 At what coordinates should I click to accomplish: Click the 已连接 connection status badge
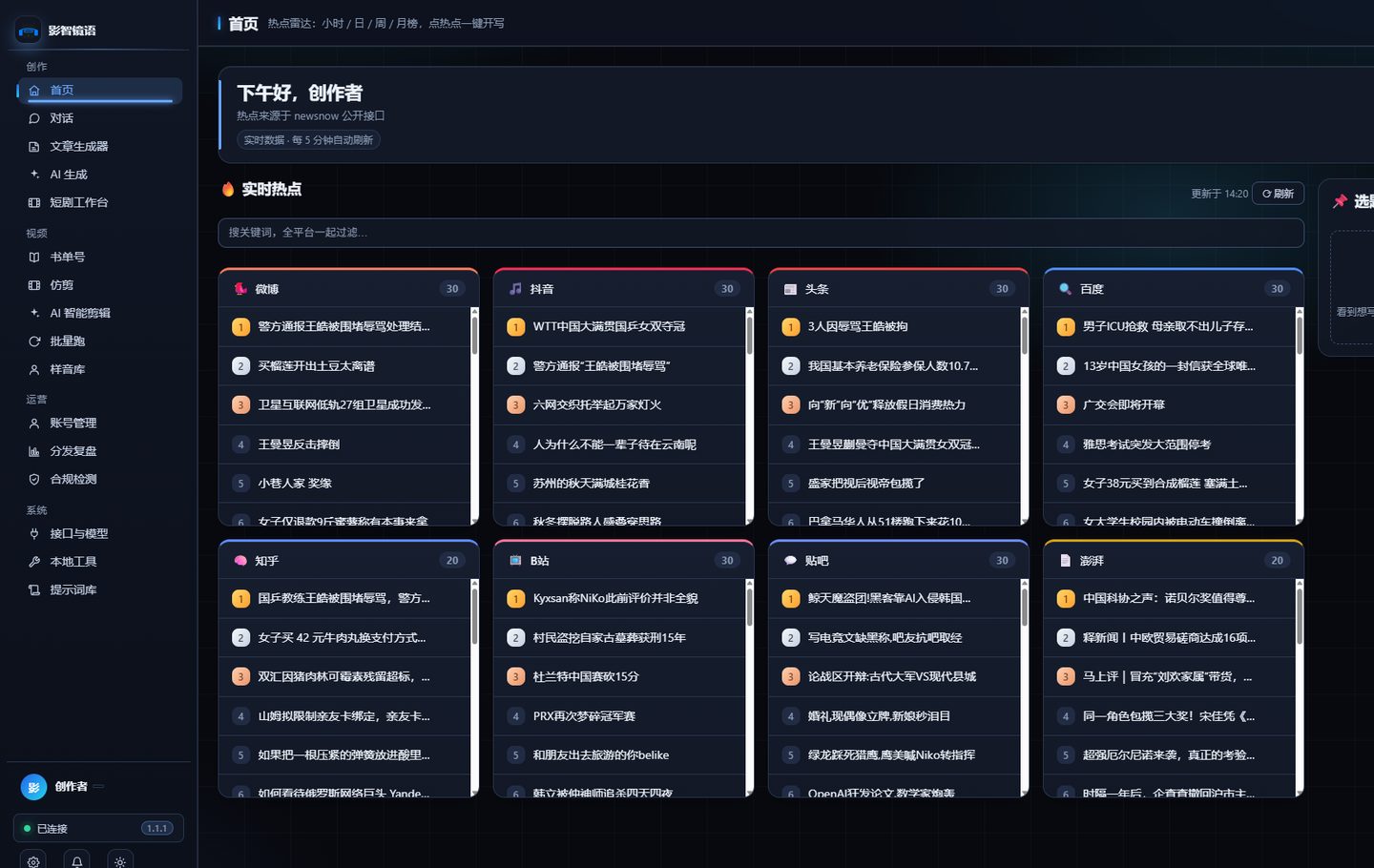pyautogui.click(x=98, y=828)
